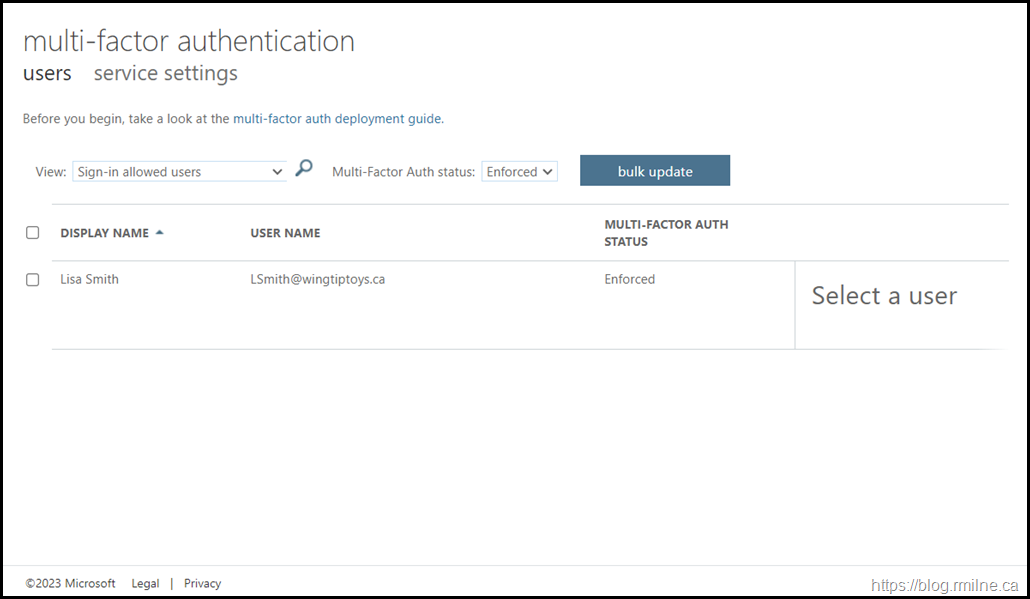Screen dimensions: 1030x599
Task: Open the View dropdown
Action: tap(179, 172)
